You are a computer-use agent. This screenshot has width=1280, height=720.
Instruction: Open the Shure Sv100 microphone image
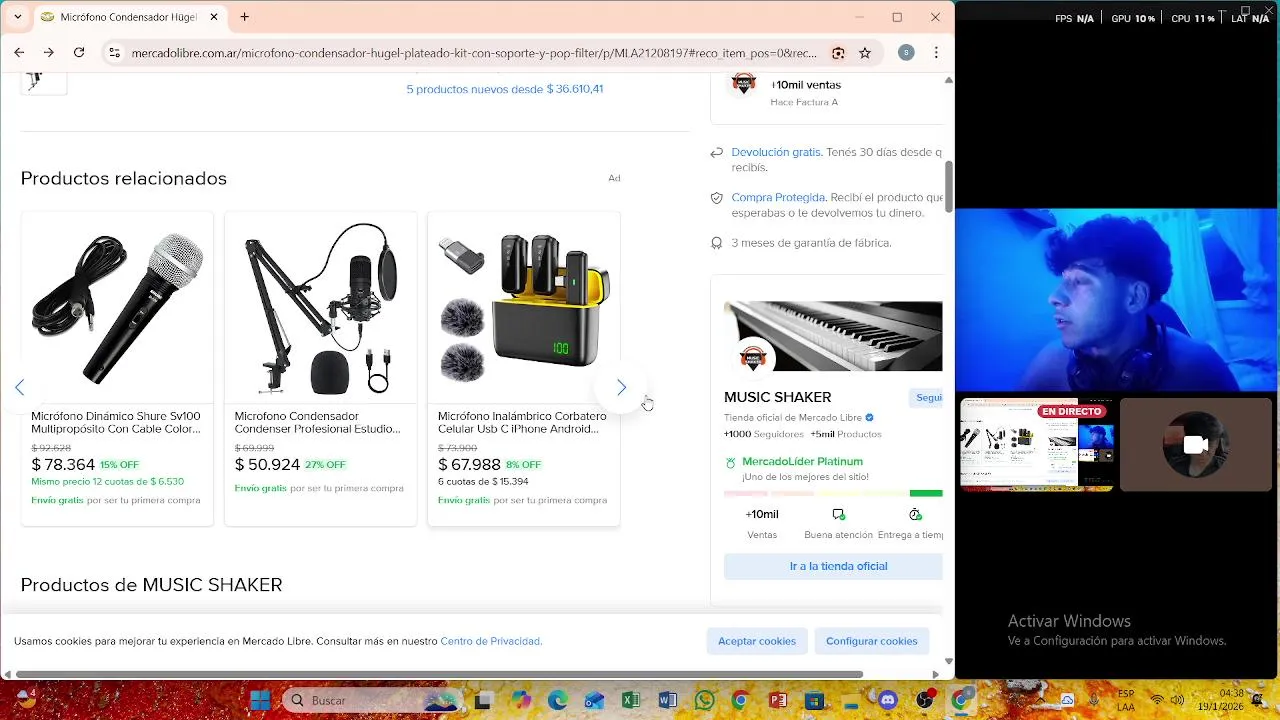click(117, 308)
